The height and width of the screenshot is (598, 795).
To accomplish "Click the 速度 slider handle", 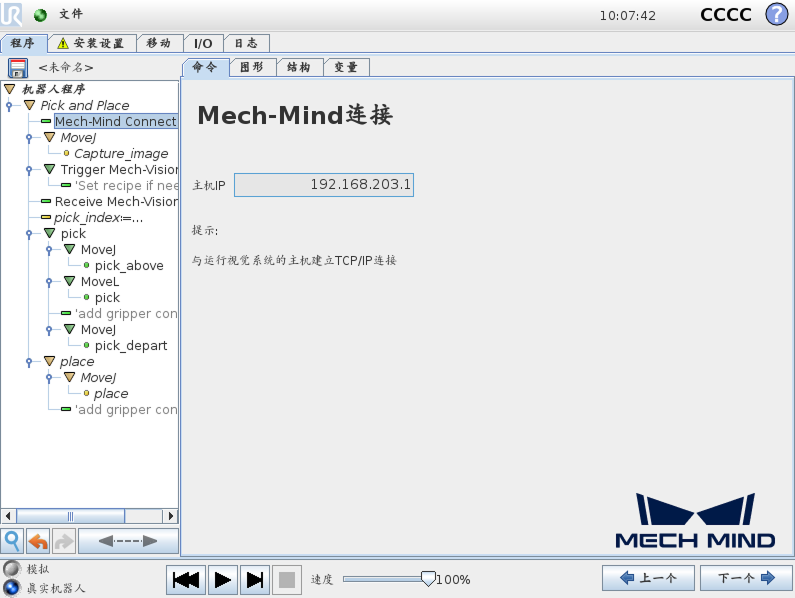I will click(x=428, y=579).
